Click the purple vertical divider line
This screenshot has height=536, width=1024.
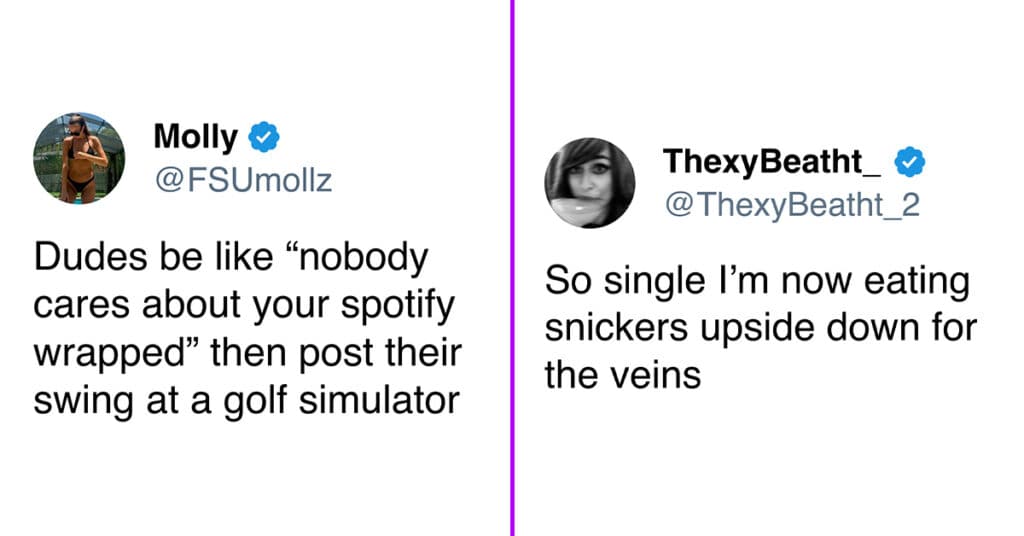tap(512, 268)
